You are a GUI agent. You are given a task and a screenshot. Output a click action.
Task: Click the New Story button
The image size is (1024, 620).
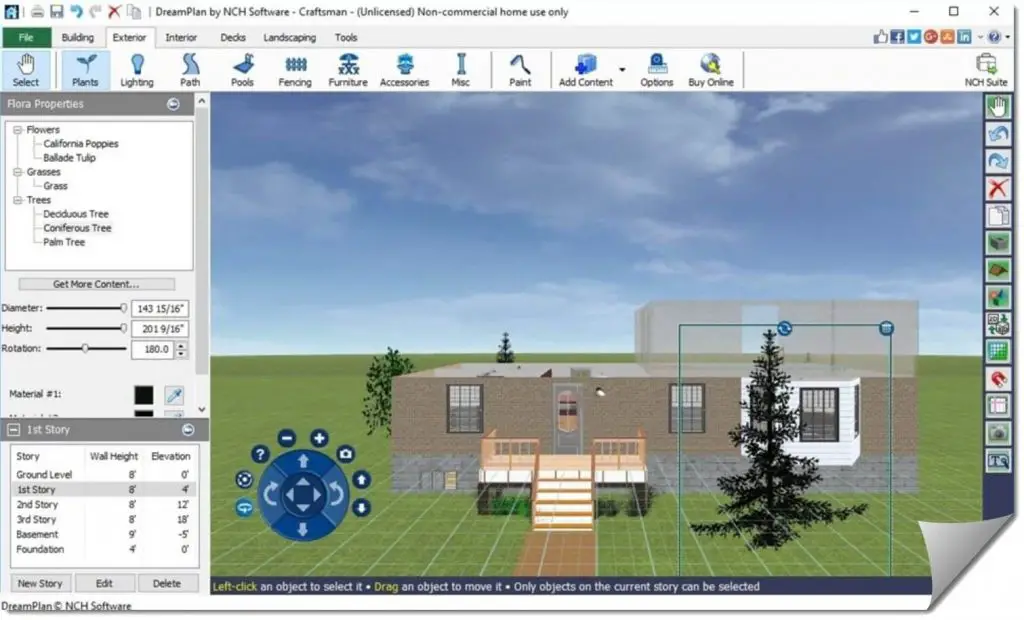pyautogui.click(x=40, y=583)
